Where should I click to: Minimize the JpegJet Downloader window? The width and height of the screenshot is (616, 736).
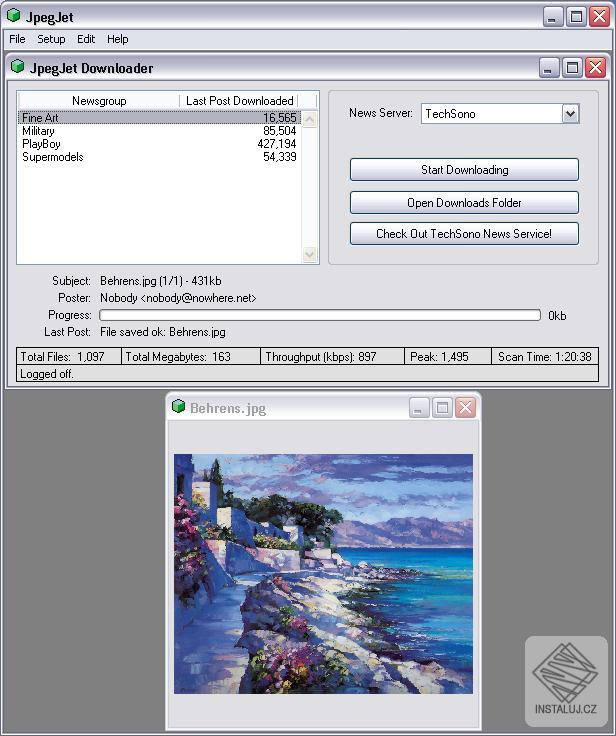[548, 69]
